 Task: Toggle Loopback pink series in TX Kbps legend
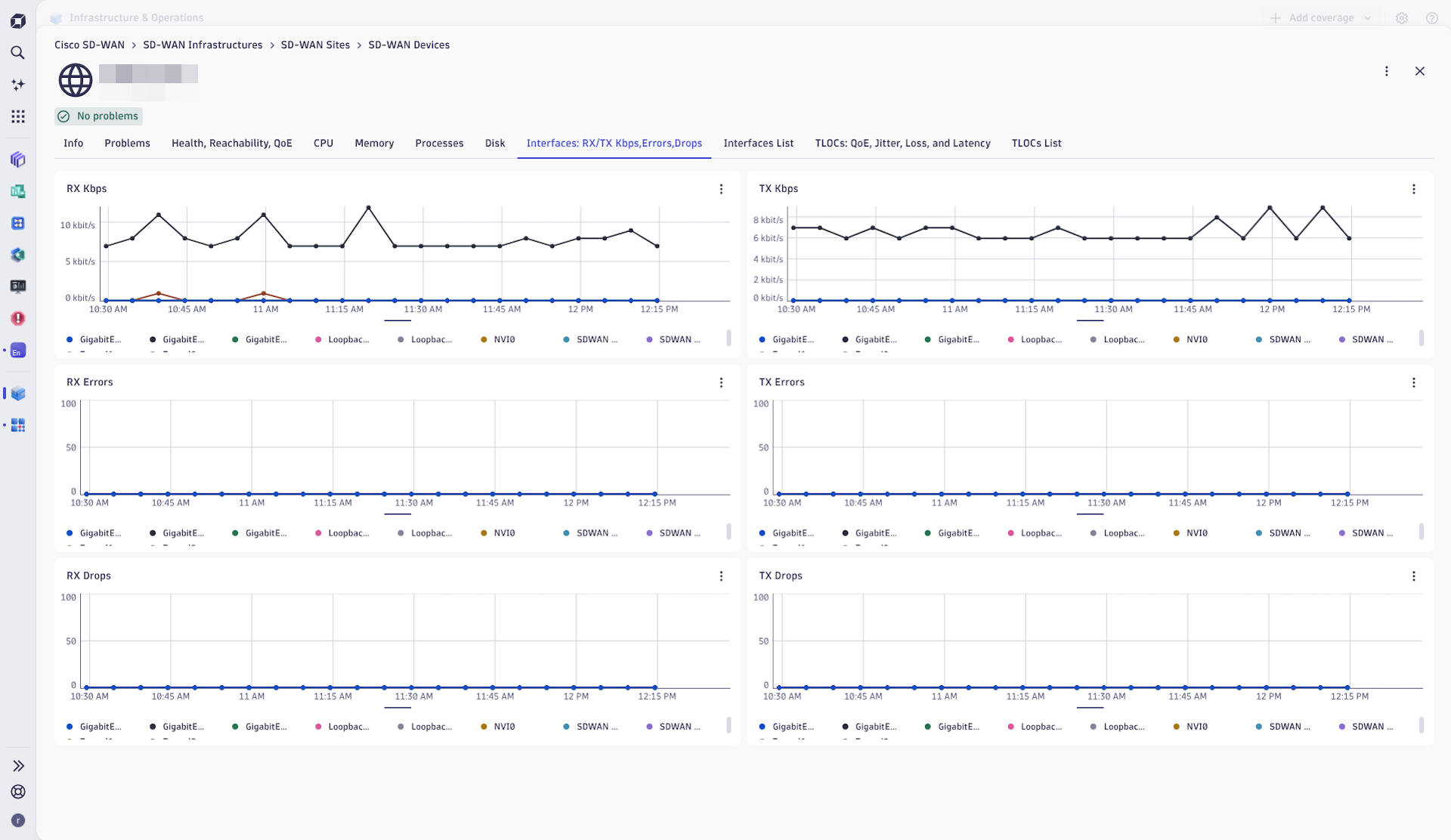1035,340
